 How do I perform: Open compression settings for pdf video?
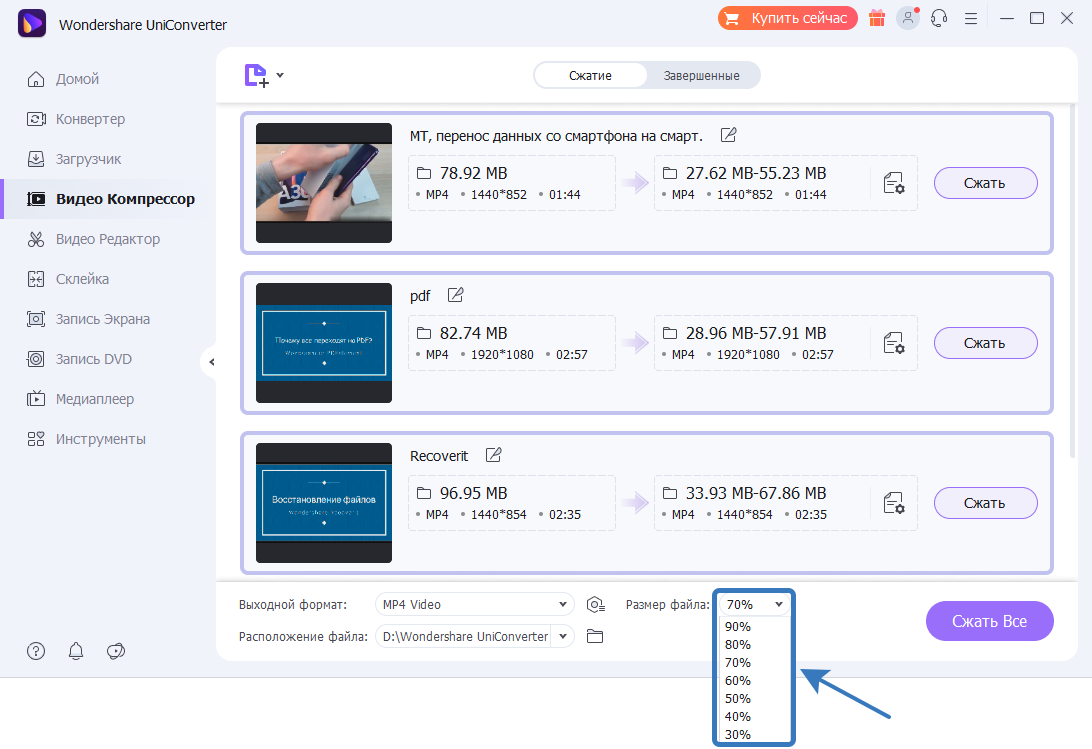click(x=894, y=343)
